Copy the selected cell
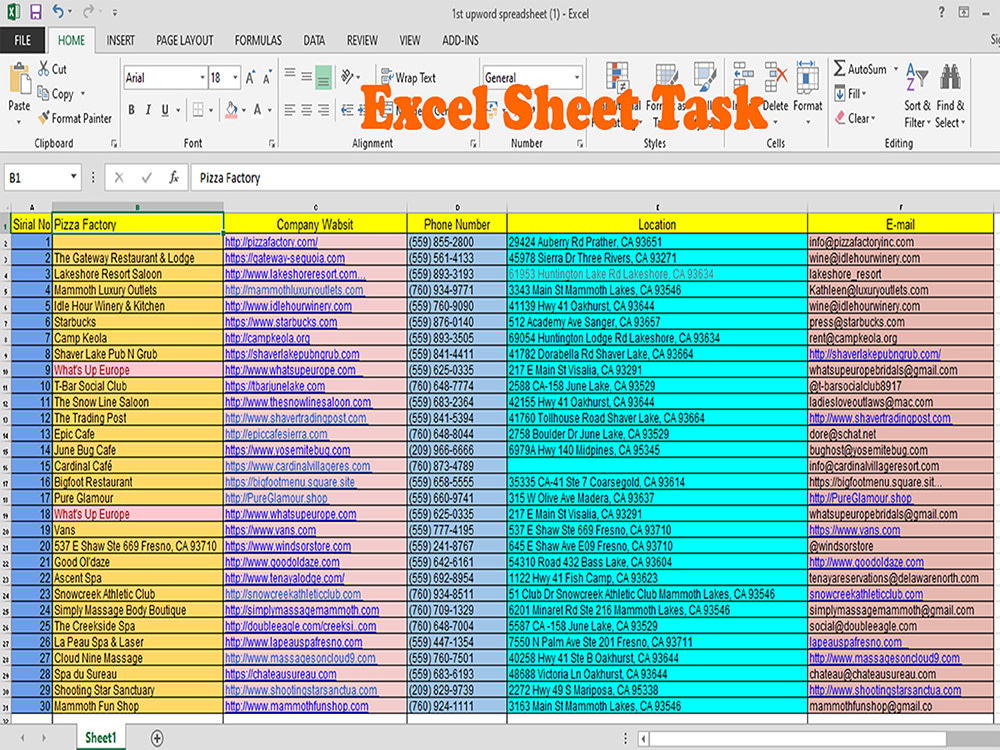 pos(55,94)
